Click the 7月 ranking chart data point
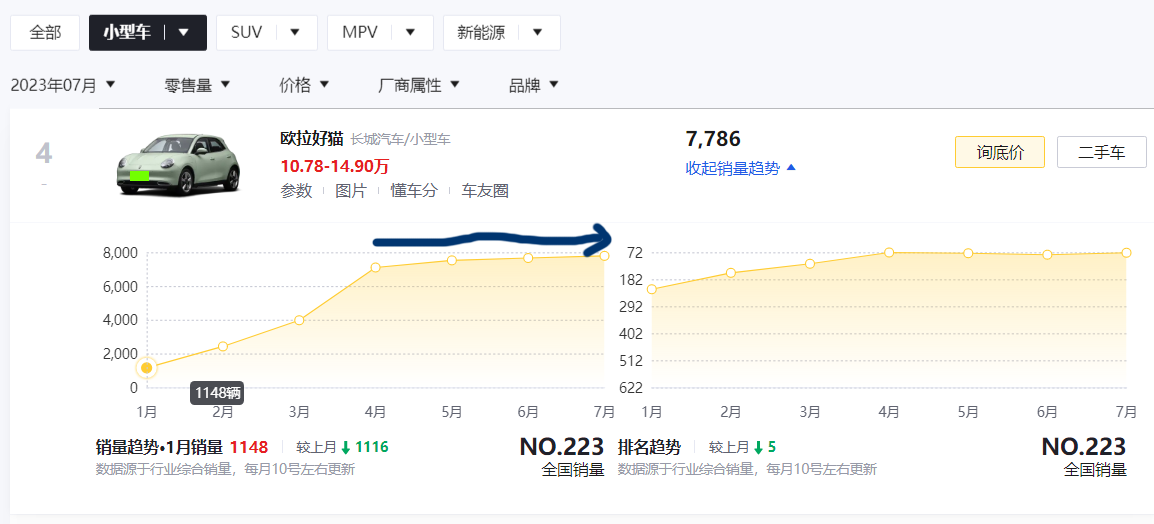The width and height of the screenshot is (1154, 524). (1127, 253)
